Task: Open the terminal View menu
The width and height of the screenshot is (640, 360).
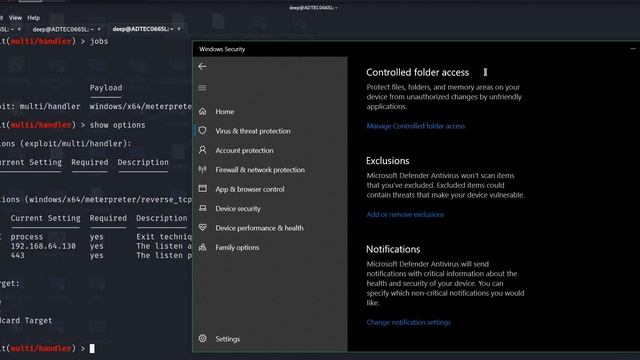Action: (15, 18)
